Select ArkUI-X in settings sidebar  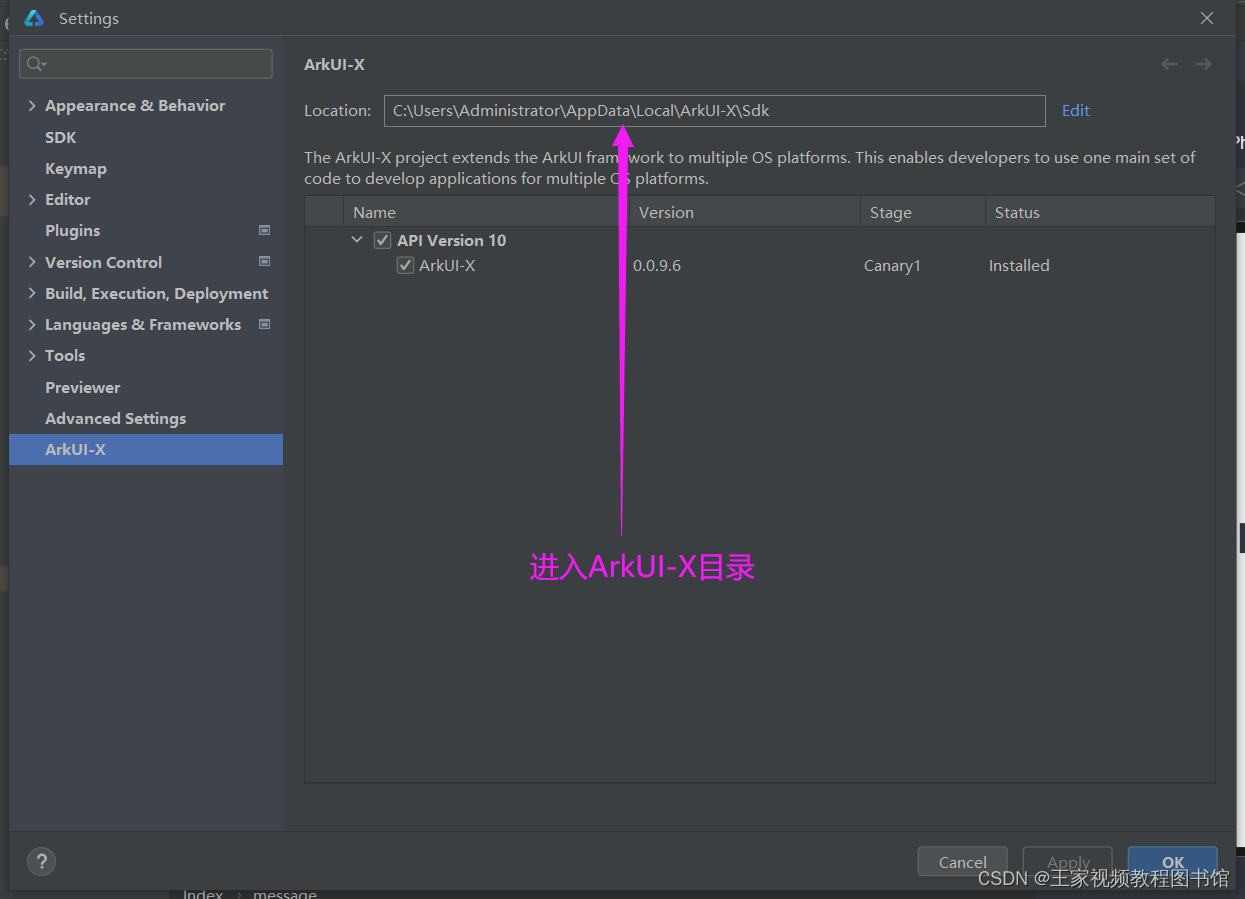146,449
